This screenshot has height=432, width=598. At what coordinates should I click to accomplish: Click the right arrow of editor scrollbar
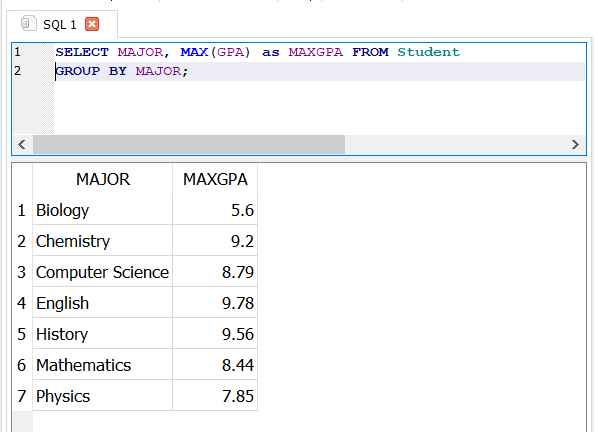(x=575, y=145)
